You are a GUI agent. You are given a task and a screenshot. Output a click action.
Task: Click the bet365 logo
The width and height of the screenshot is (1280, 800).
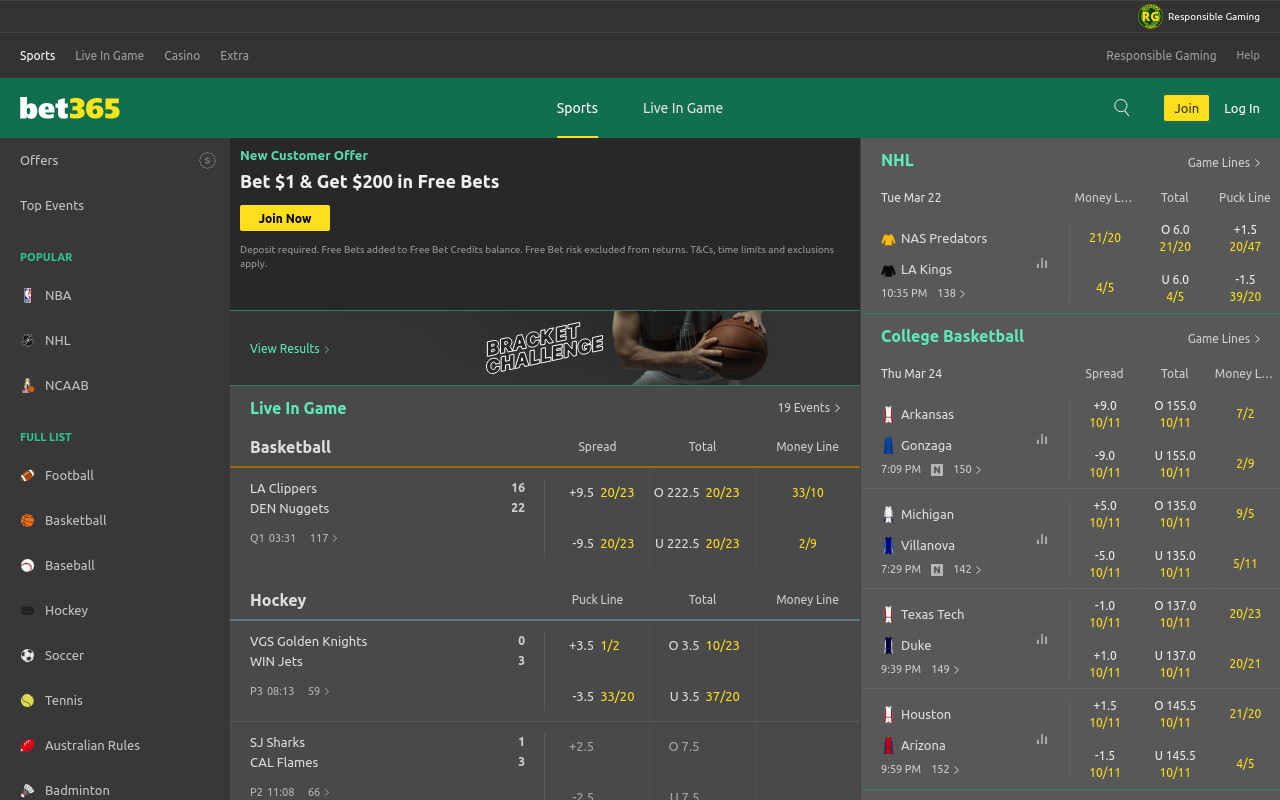70,108
